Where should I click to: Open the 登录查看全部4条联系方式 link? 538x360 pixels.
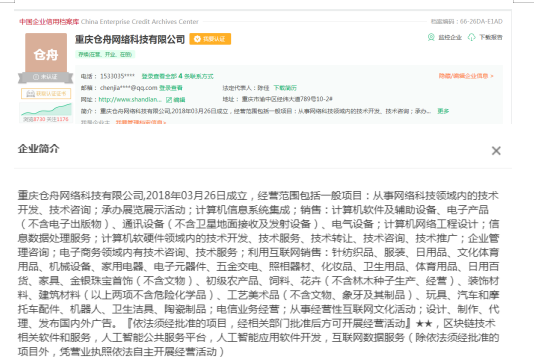tap(177, 76)
